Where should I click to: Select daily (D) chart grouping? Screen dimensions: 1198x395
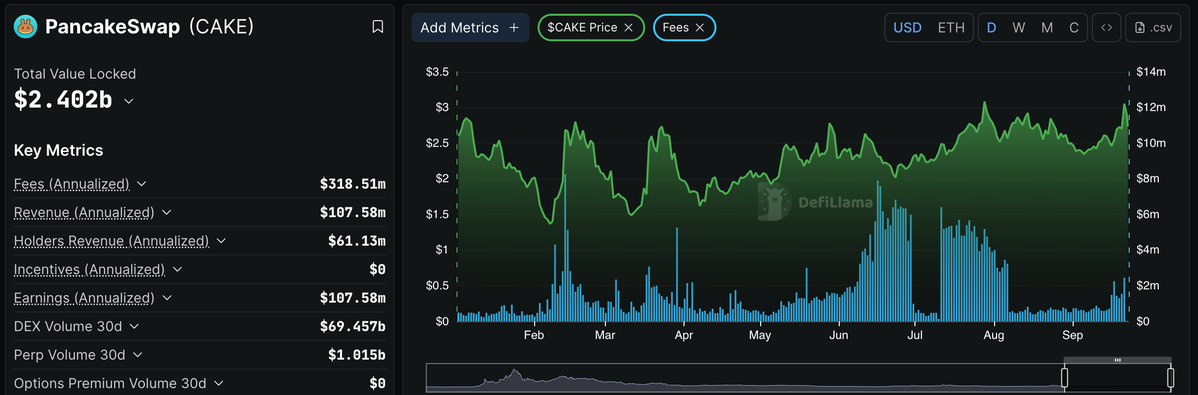coord(992,28)
